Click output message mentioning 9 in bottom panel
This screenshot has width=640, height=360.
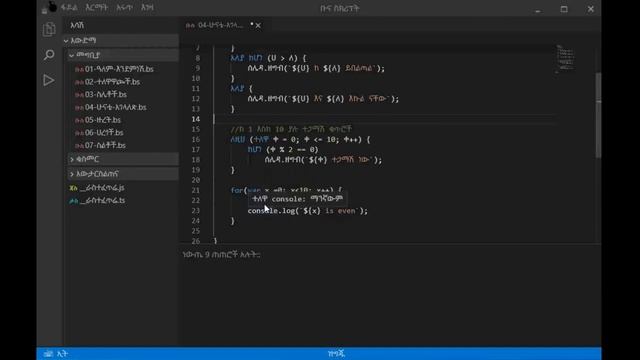point(222,255)
